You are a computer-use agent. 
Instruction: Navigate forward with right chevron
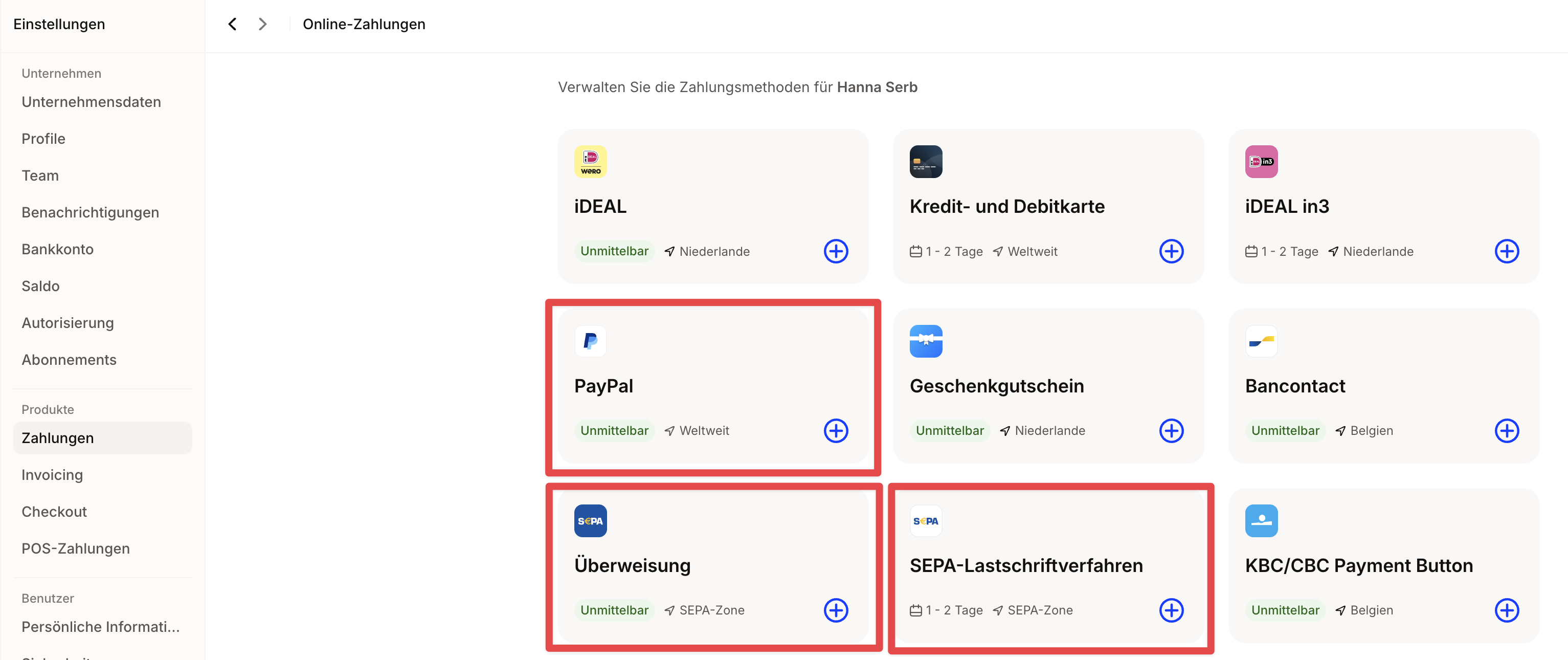click(262, 25)
